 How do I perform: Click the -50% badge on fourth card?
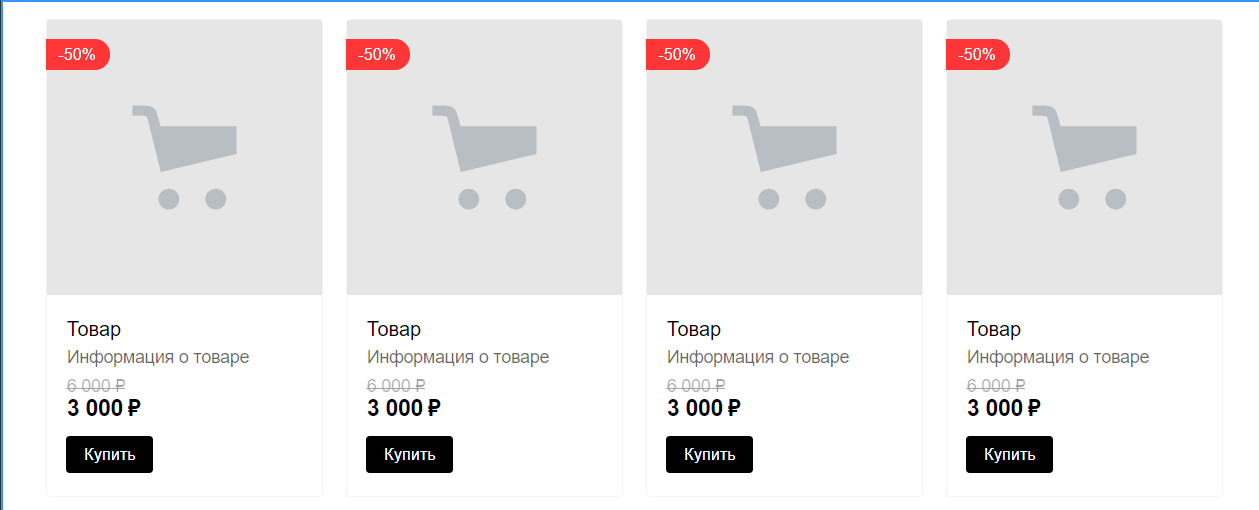coord(977,55)
